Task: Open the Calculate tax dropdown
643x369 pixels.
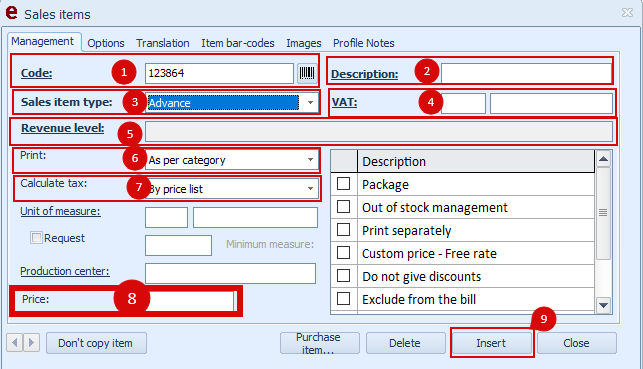Action: coord(310,189)
